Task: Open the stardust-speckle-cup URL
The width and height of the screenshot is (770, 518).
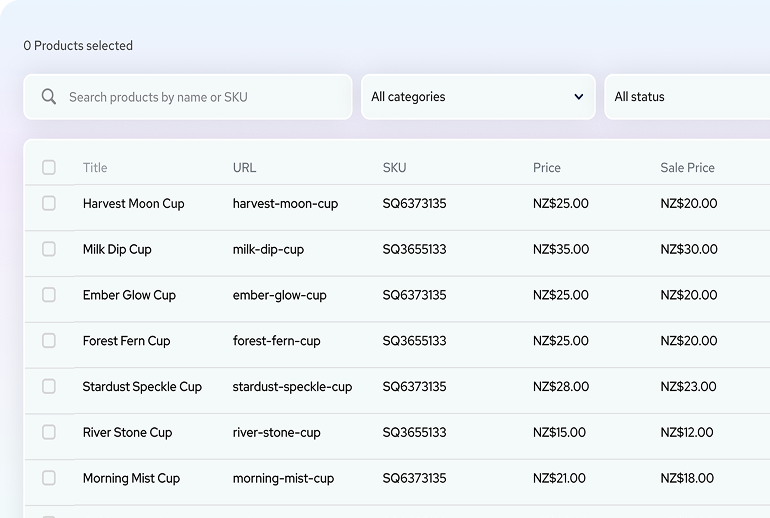Action: click(292, 387)
